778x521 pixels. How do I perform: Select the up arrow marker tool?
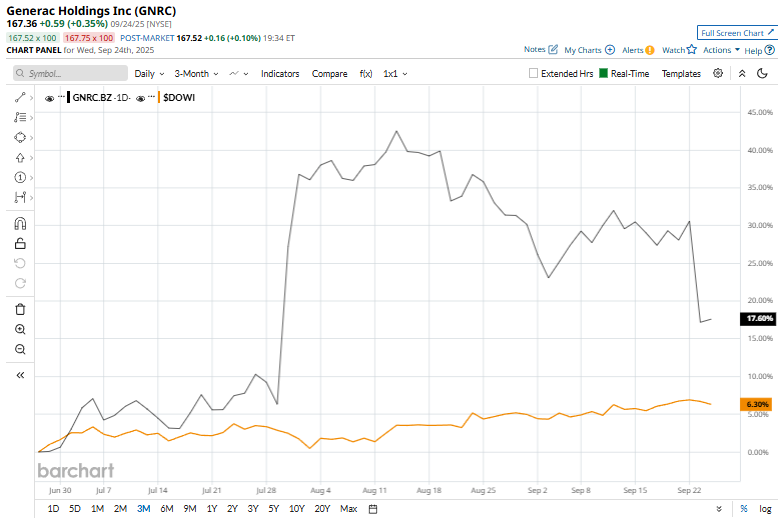pos(20,158)
